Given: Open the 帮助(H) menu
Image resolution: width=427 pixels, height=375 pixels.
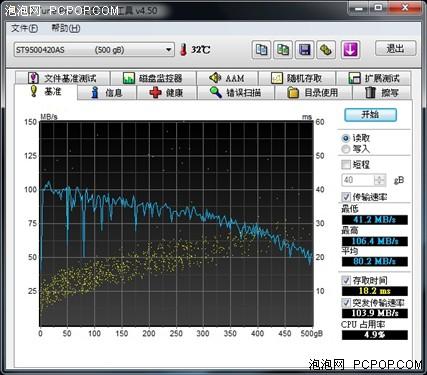Looking at the screenshot, I should 66,28.
